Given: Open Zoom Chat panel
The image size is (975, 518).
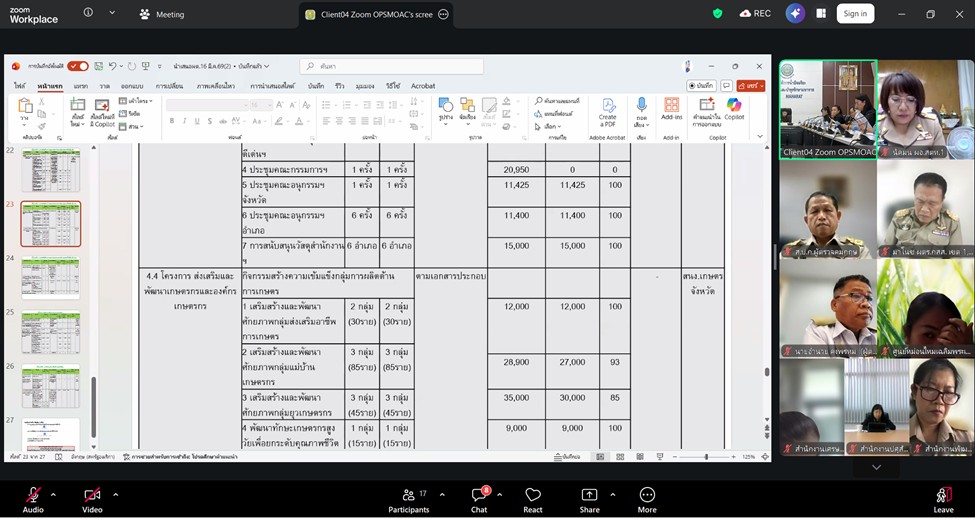Looking at the screenshot, I should click(479, 499).
